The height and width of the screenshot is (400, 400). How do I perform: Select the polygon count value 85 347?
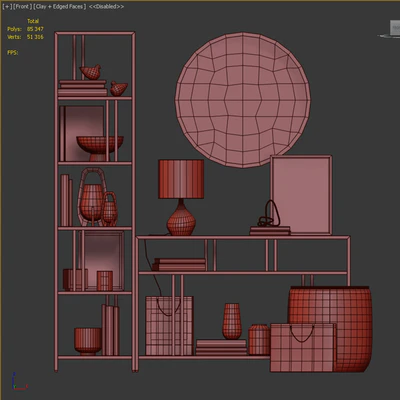click(35, 29)
